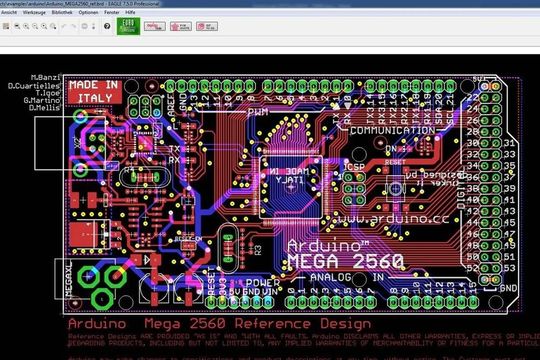This screenshot has height=360, width=540.
Task: Click the Zoom select area icon
Action: (53, 26)
